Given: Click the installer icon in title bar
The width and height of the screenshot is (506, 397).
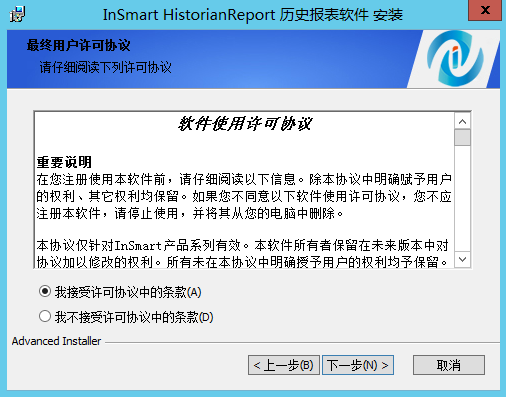Looking at the screenshot, I should [x=17, y=14].
